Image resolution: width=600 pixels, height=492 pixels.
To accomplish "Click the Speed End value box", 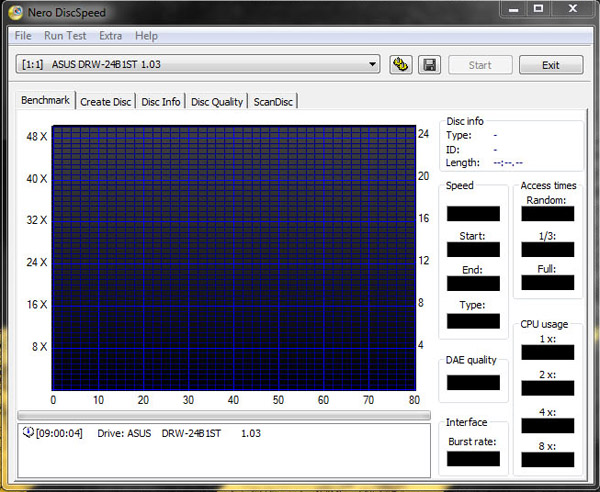I will point(473,283).
